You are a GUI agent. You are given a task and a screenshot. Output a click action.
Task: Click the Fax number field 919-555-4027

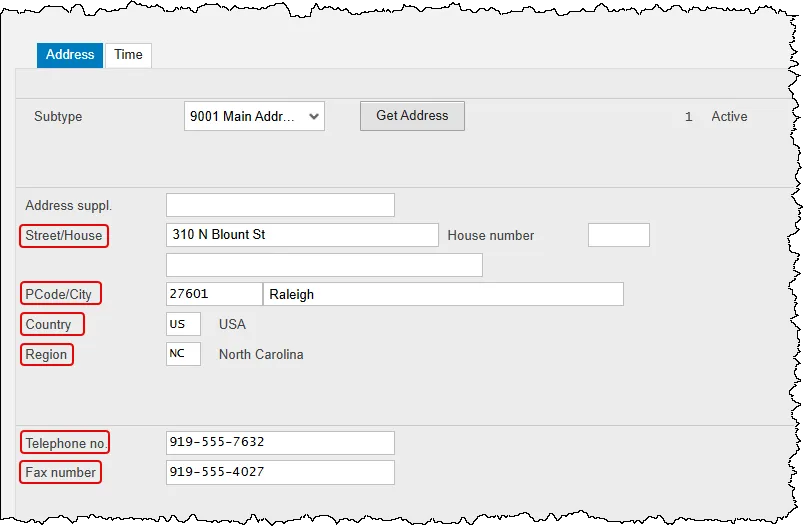pyautogui.click(x=280, y=473)
